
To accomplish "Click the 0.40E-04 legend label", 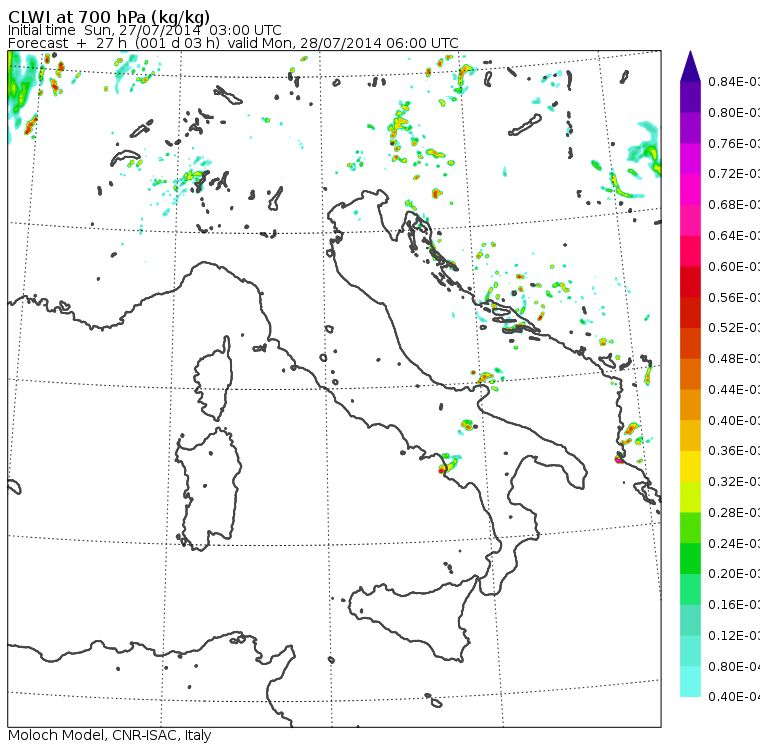I will coord(734,697).
